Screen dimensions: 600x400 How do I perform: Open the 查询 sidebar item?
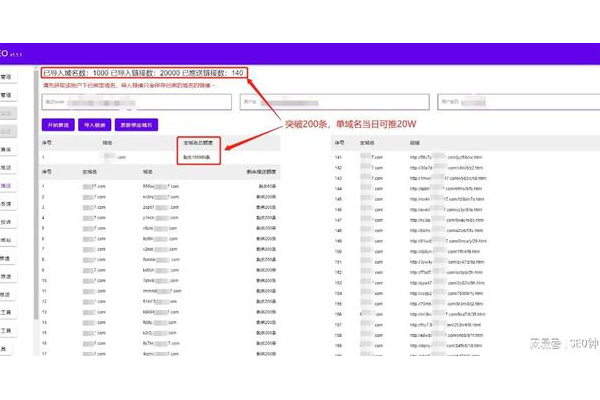(x=7, y=149)
